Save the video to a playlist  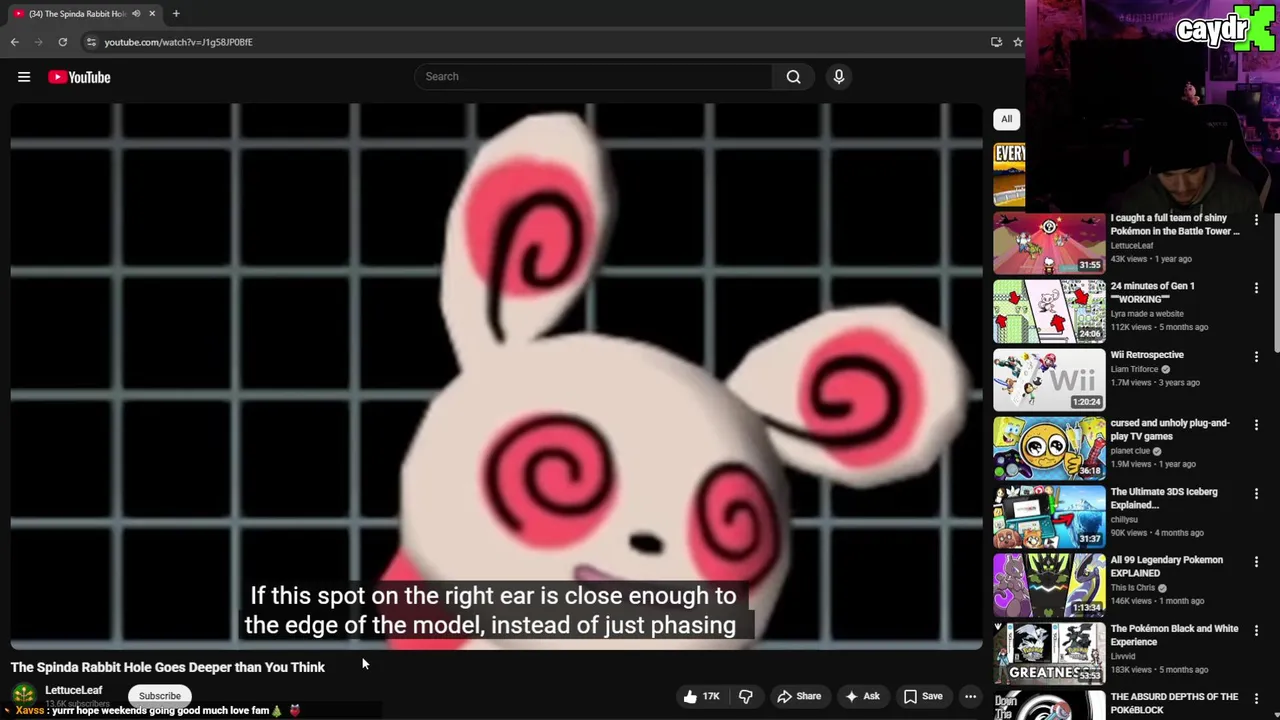coord(923,696)
